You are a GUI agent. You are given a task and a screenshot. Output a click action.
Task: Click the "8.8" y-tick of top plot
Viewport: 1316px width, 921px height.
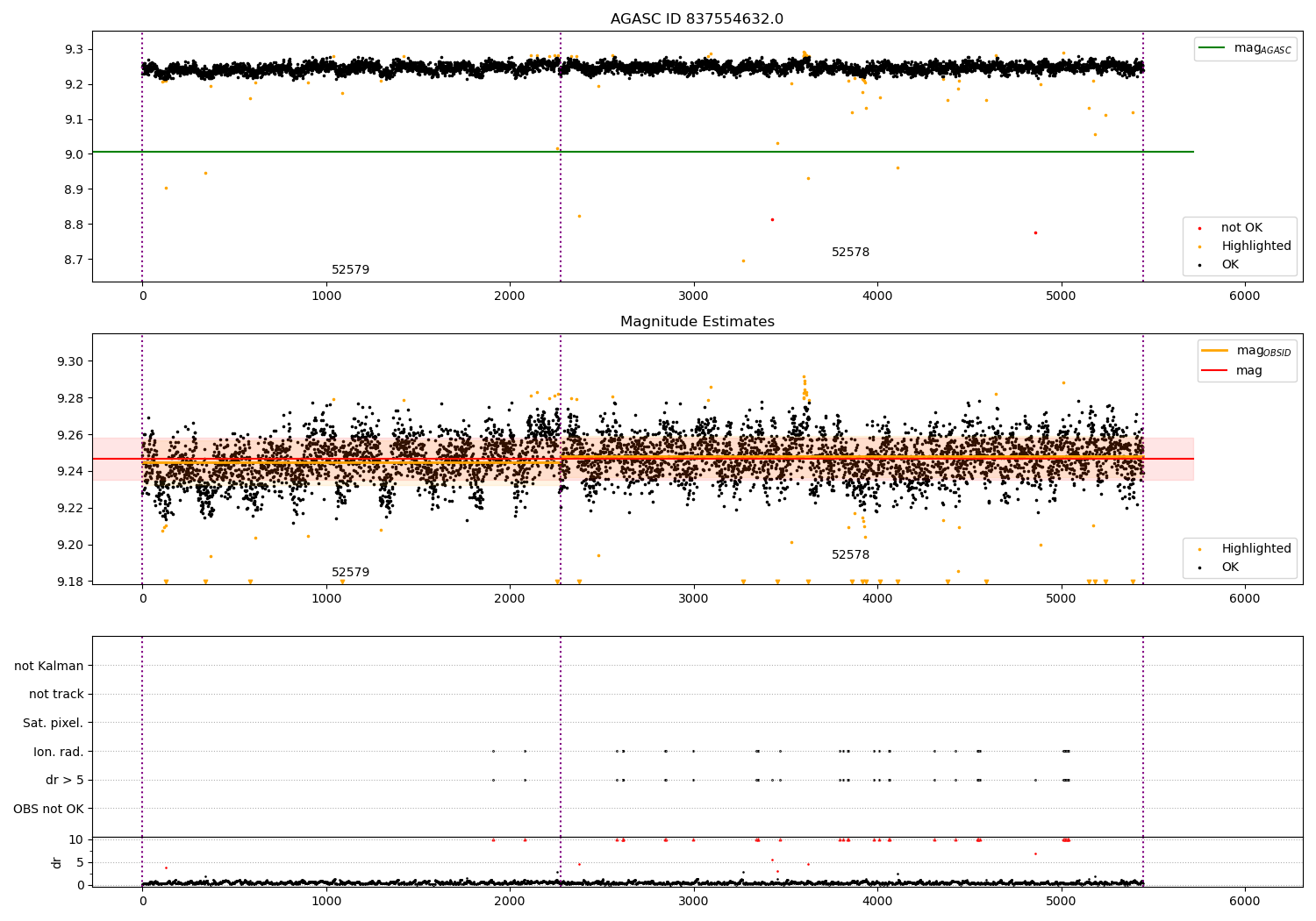tap(74, 225)
